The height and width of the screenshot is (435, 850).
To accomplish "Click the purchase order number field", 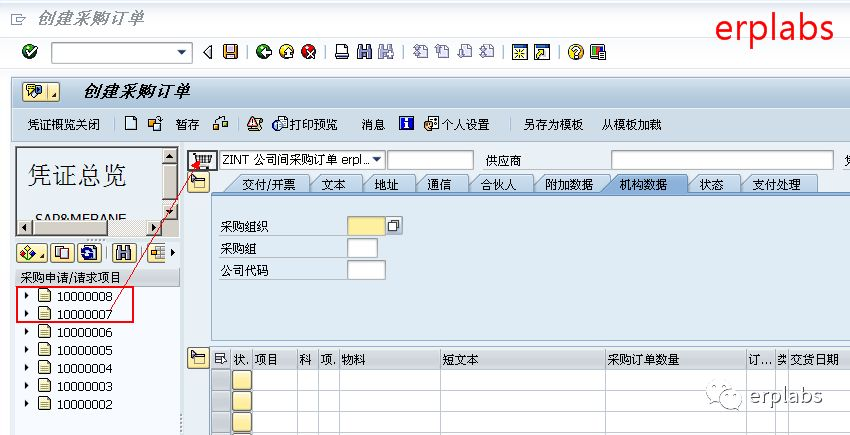I will click(430, 161).
